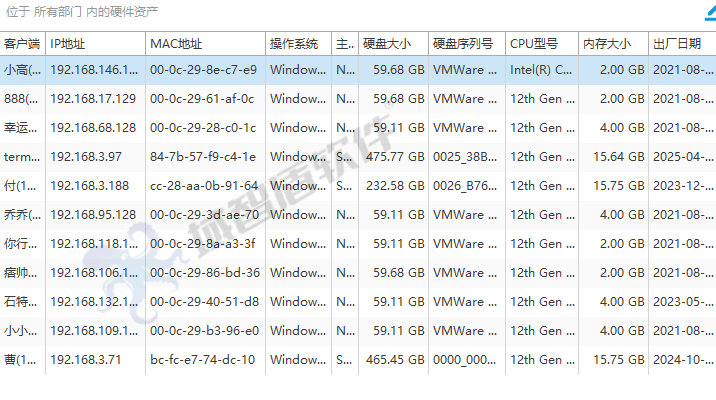
Task: Select the row with IP 192.168.68.128
Action: pos(93,128)
